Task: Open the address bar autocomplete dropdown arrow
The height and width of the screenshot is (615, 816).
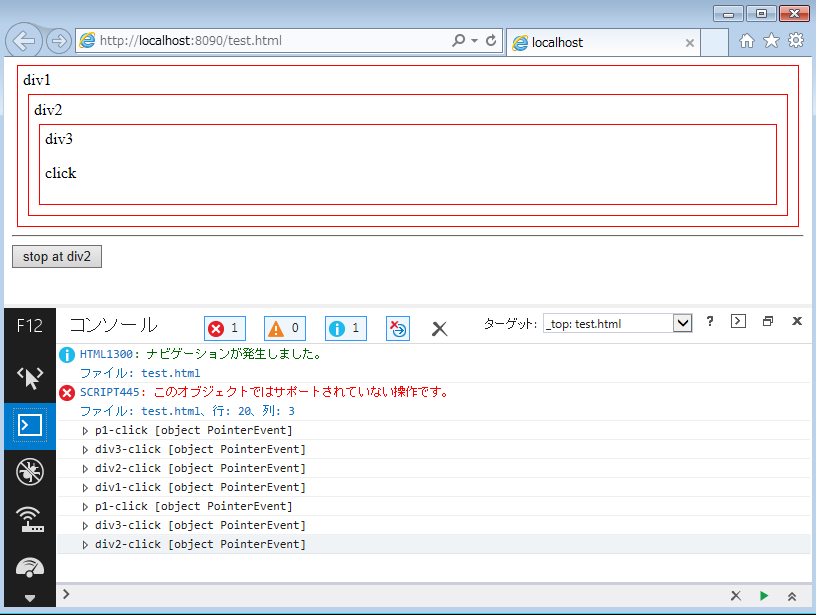Action: click(475, 41)
